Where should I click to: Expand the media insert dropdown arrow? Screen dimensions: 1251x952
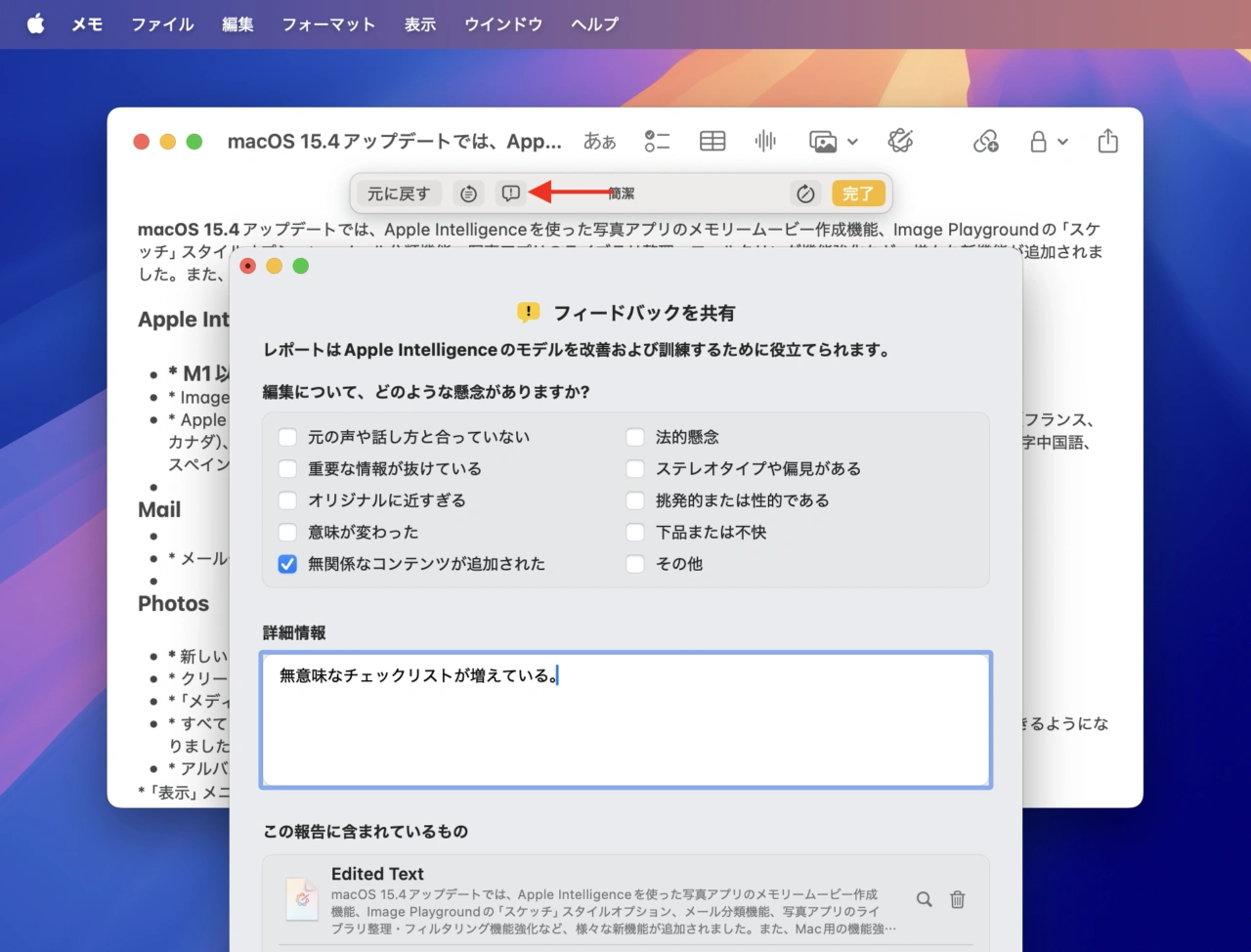click(x=852, y=142)
